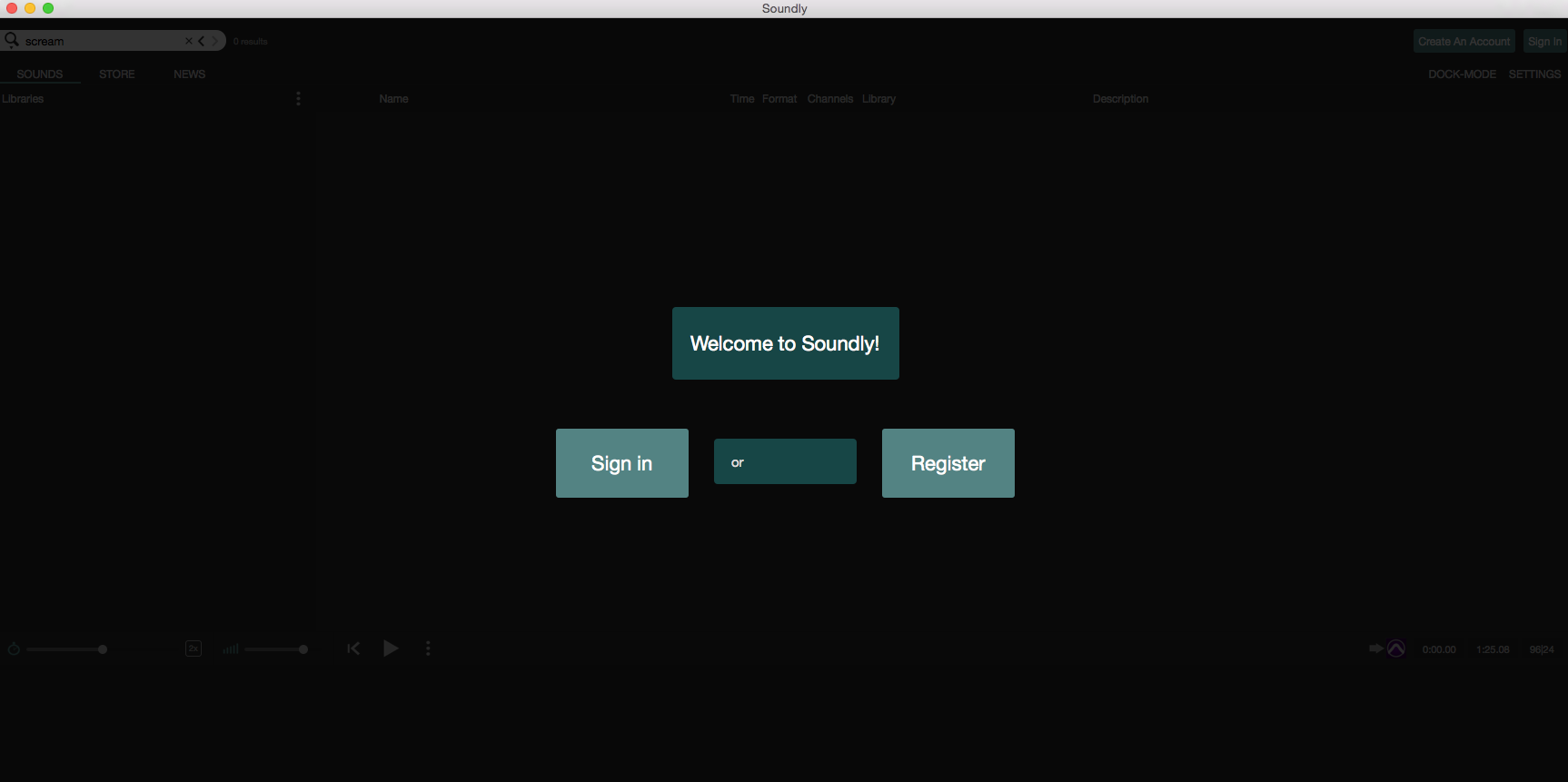Sort results by the Library column header
Image resolution: width=1568 pixels, height=782 pixels.
[878, 99]
